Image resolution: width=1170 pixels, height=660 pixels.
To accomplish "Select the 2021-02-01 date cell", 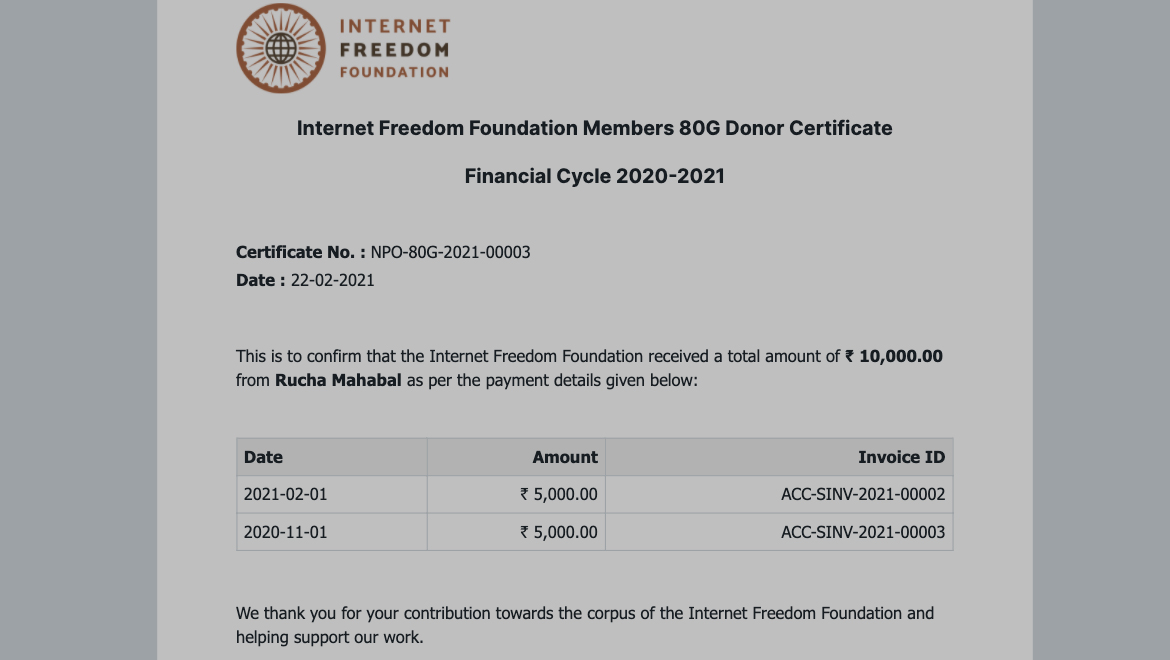I will [x=286, y=494].
